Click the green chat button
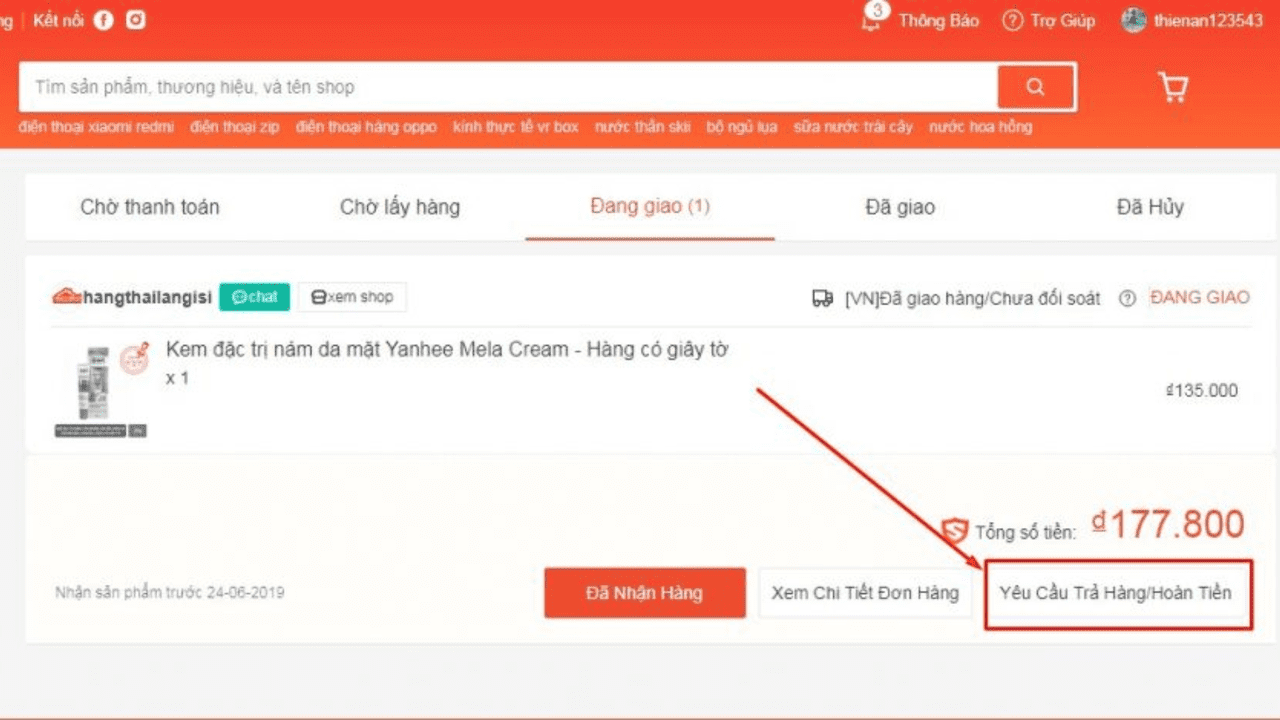The width and height of the screenshot is (1280, 720). click(255, 297)
